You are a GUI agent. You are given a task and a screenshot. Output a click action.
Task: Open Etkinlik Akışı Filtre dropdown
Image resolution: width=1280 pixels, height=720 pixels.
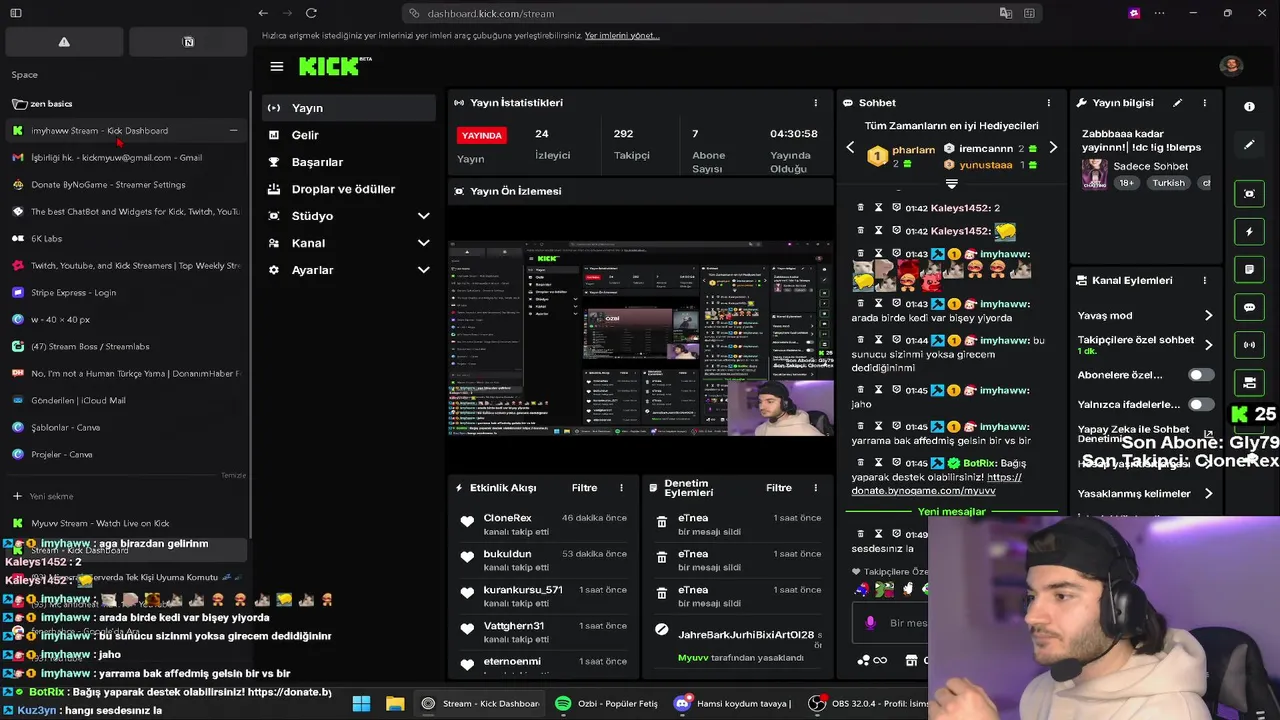pos(585,488)
